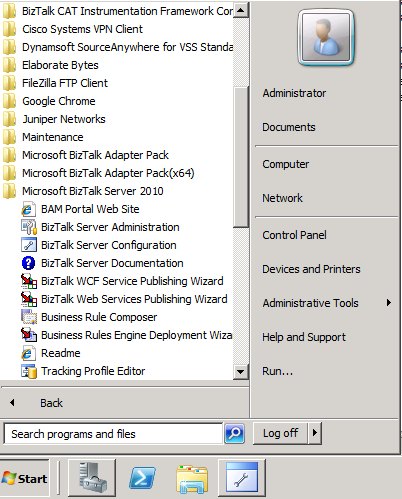Open Windows Explorer from taskbar

[x=192, y=479]
